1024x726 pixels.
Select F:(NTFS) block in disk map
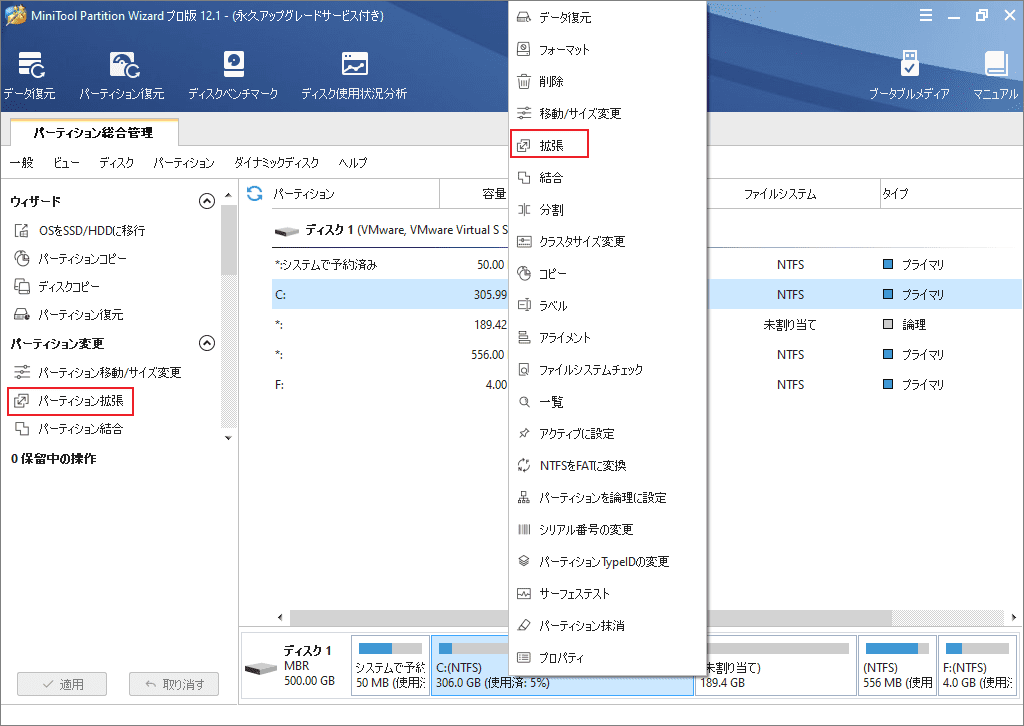click(x=978, y=666)
